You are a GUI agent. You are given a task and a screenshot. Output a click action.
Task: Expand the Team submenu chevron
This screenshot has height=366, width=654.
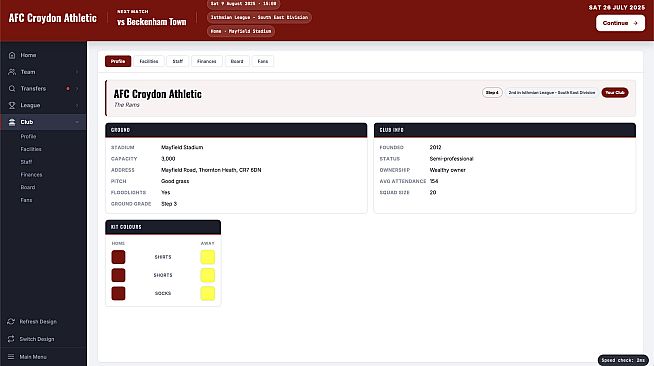pyautogui.click(x=77, y=72)
